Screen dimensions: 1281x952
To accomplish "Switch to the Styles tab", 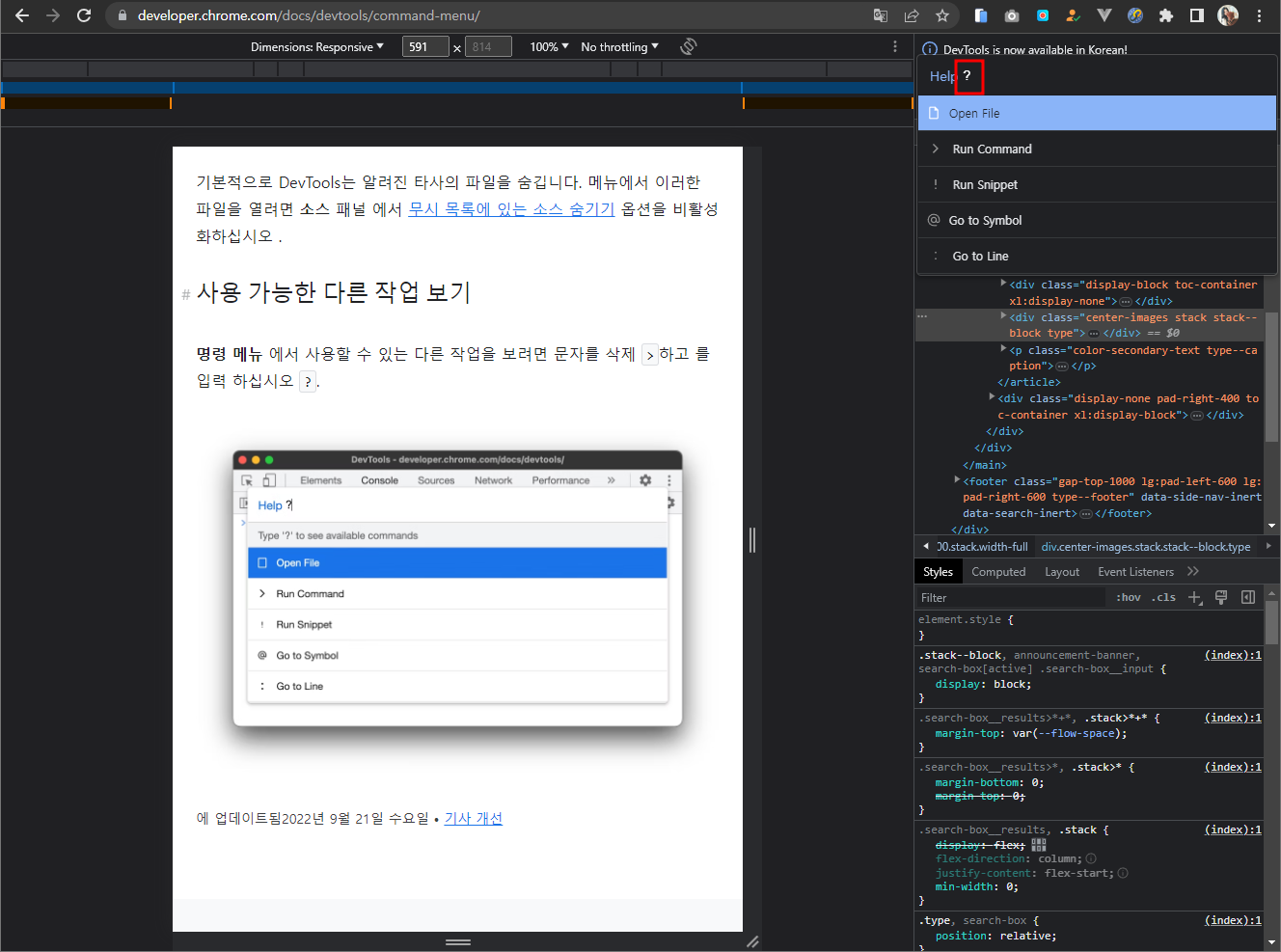I will pyautogui.click(x=938, y=572).
